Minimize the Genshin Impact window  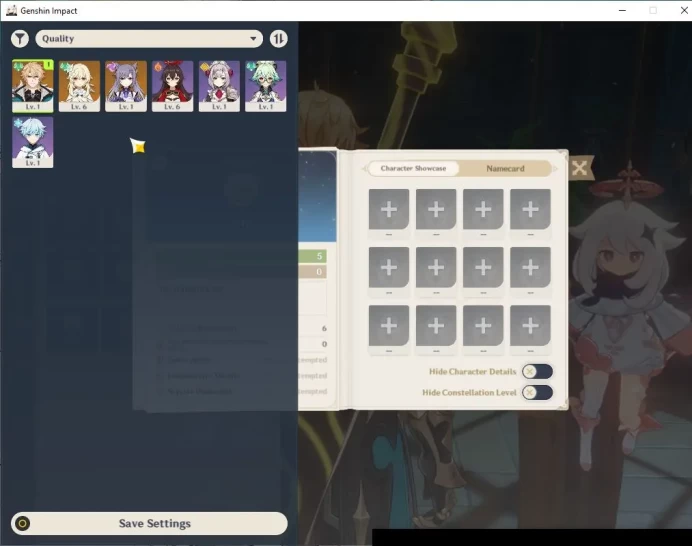622,10
